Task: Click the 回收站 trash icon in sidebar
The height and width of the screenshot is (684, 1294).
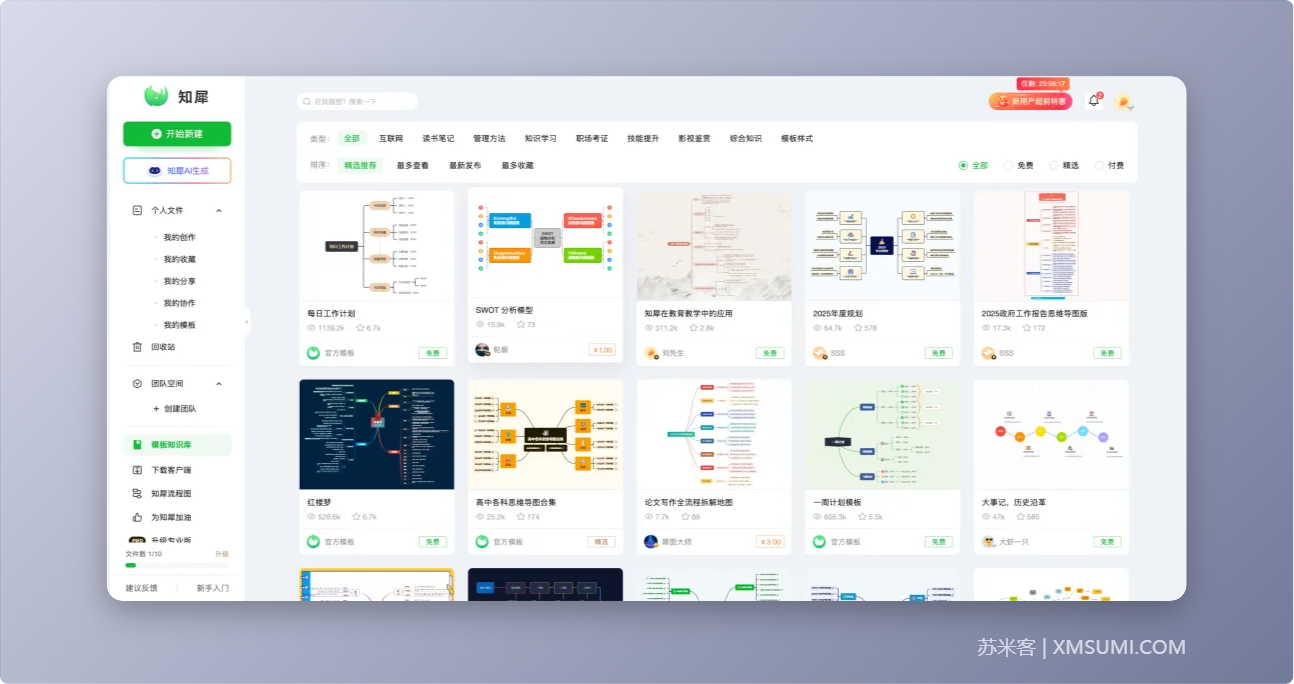Action: pos(138,347)
